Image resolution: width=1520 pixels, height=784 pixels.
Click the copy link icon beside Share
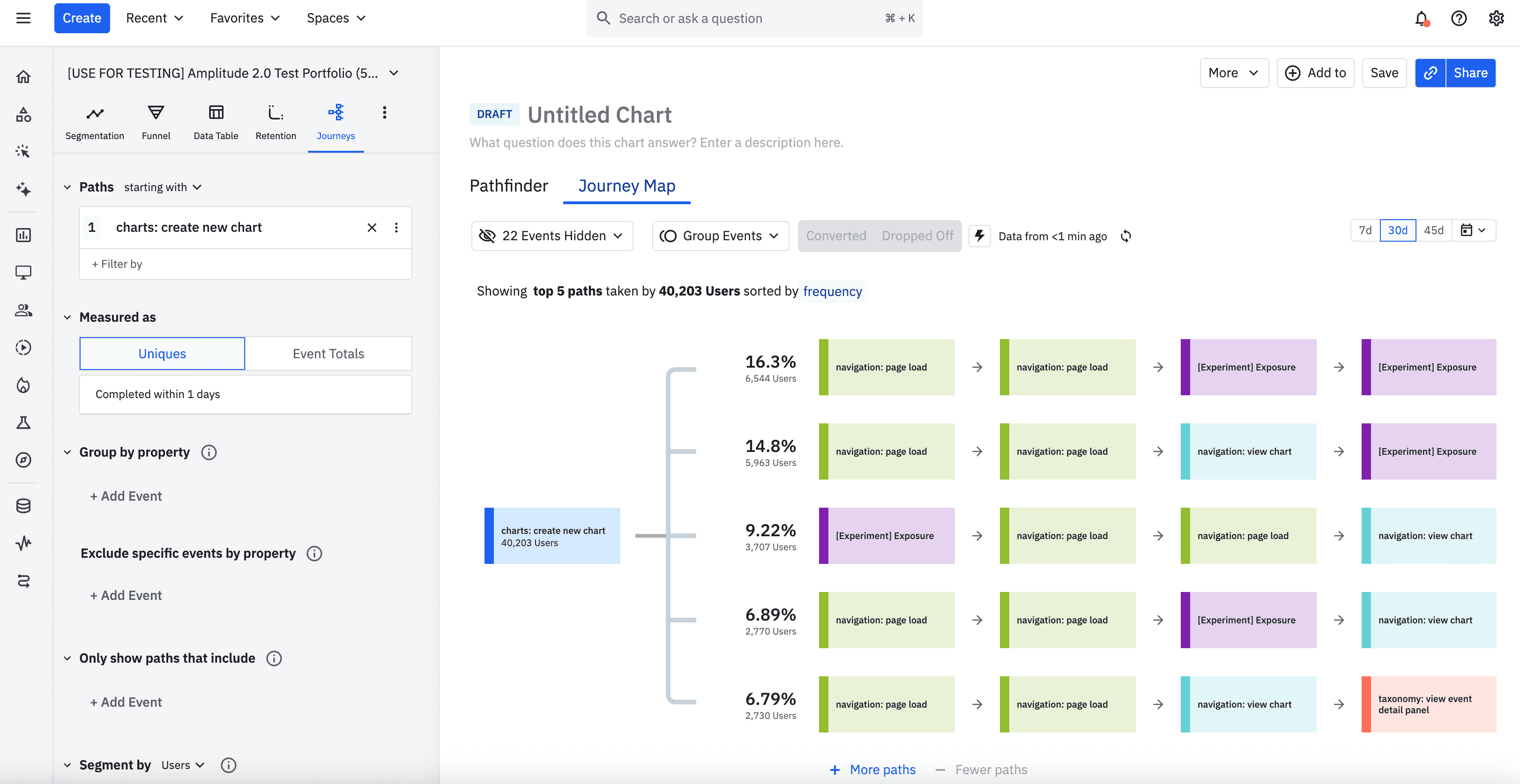coord(1430,73)
